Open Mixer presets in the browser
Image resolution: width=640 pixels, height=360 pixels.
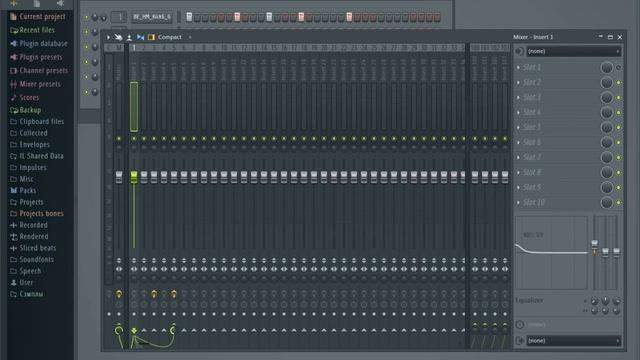point(35,84)
